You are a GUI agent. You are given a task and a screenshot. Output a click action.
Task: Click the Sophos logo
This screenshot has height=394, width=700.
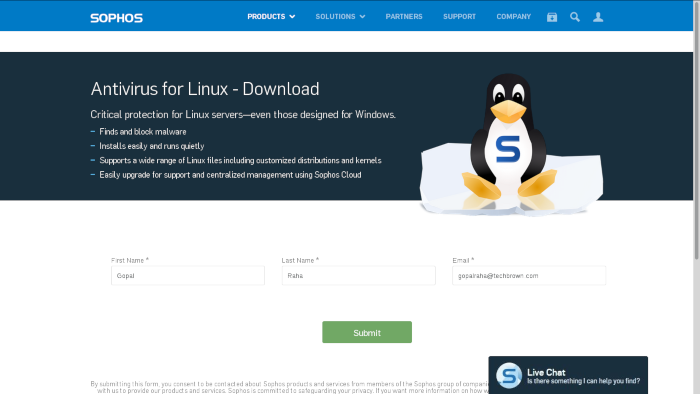click(117, 18)
